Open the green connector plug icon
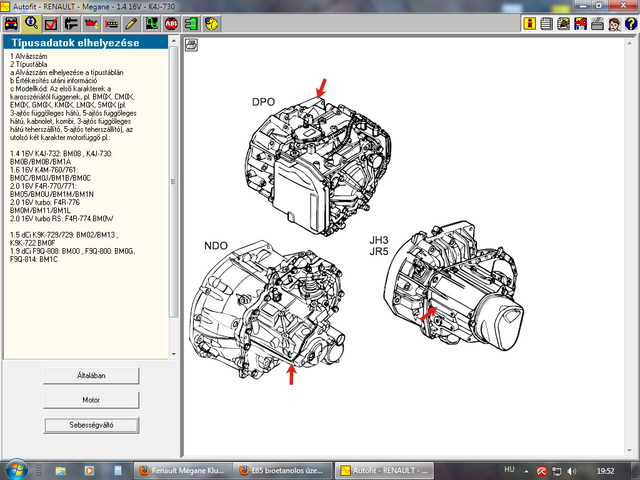The image size is (640, 480). pos(191,24)
